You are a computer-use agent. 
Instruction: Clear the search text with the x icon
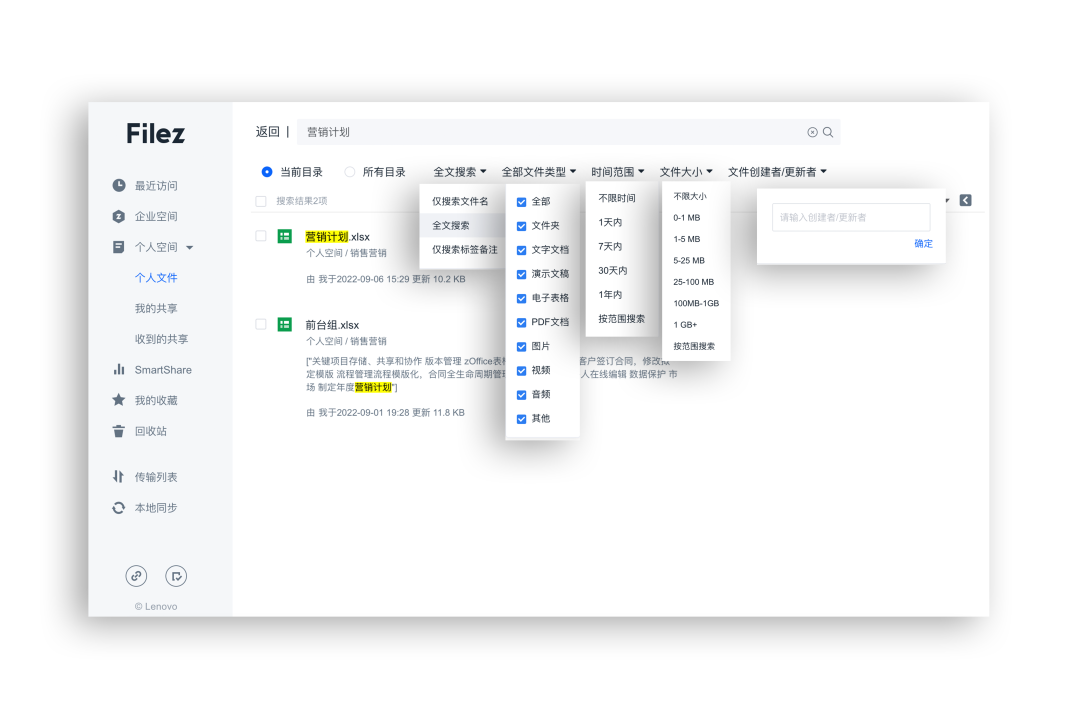point(813,132)
